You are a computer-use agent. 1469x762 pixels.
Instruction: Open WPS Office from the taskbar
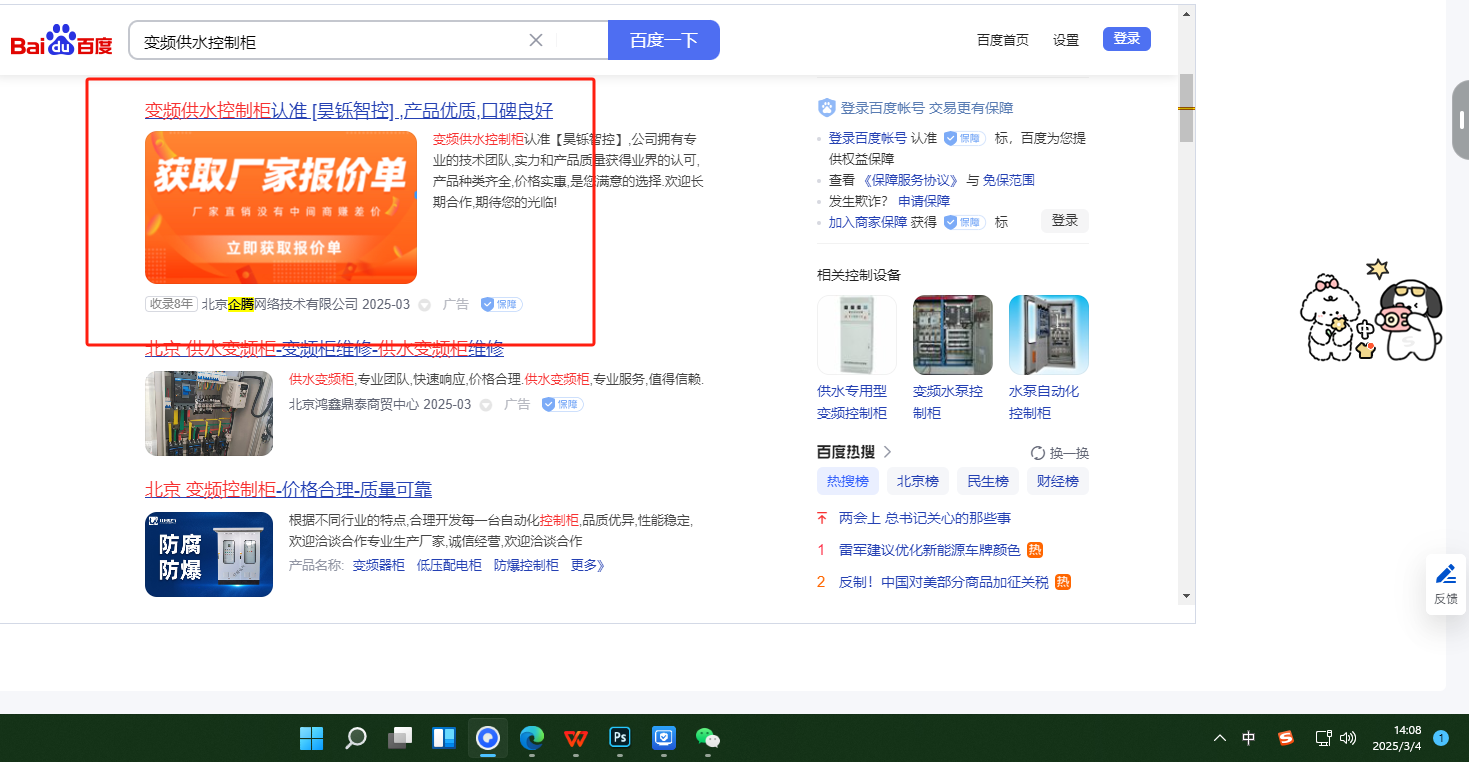pyautogui.click(x=576, y=739)
